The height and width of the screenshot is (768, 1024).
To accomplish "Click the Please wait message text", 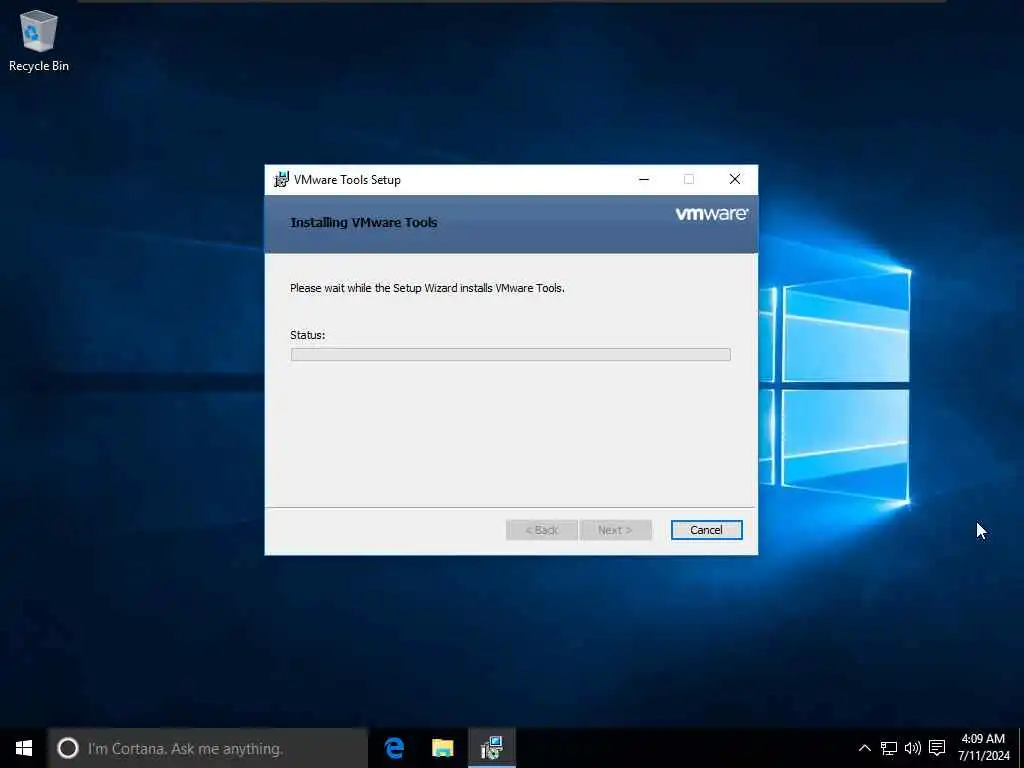I will [427, 288].
